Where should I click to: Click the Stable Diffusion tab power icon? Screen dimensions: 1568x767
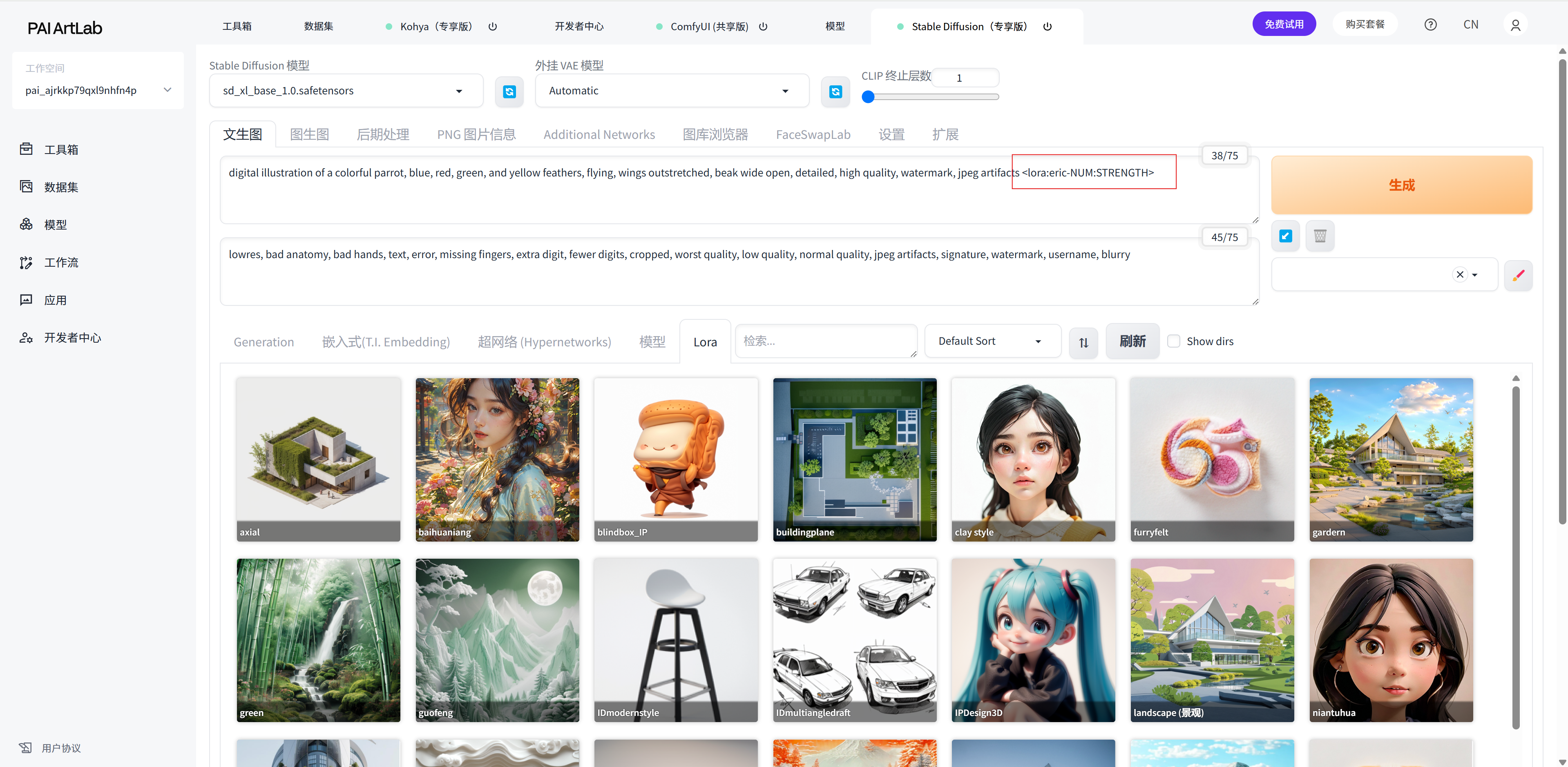[1047, 26]
